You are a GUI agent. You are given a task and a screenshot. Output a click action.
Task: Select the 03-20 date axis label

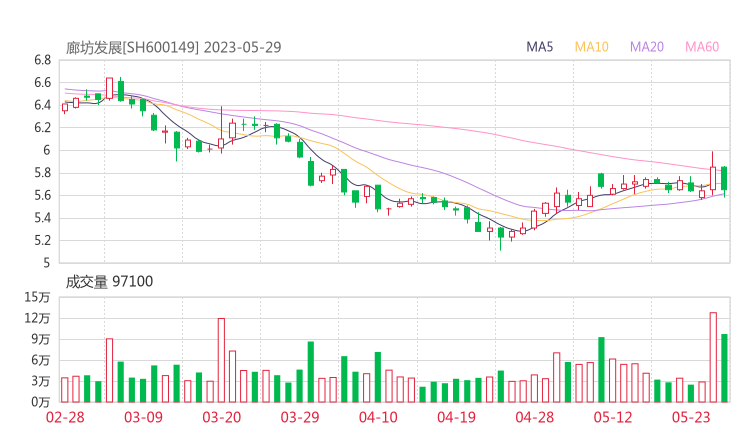click(221, 417)
